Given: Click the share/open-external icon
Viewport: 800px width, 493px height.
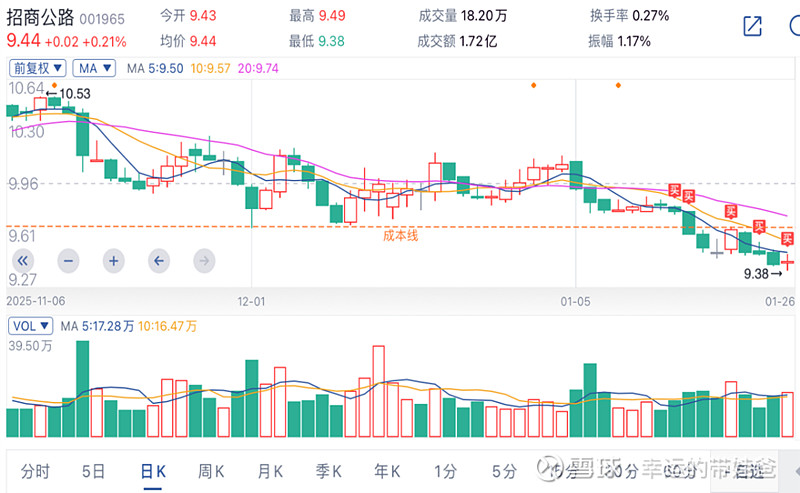Looking at the screenshot, I should [x=752, y=27].
